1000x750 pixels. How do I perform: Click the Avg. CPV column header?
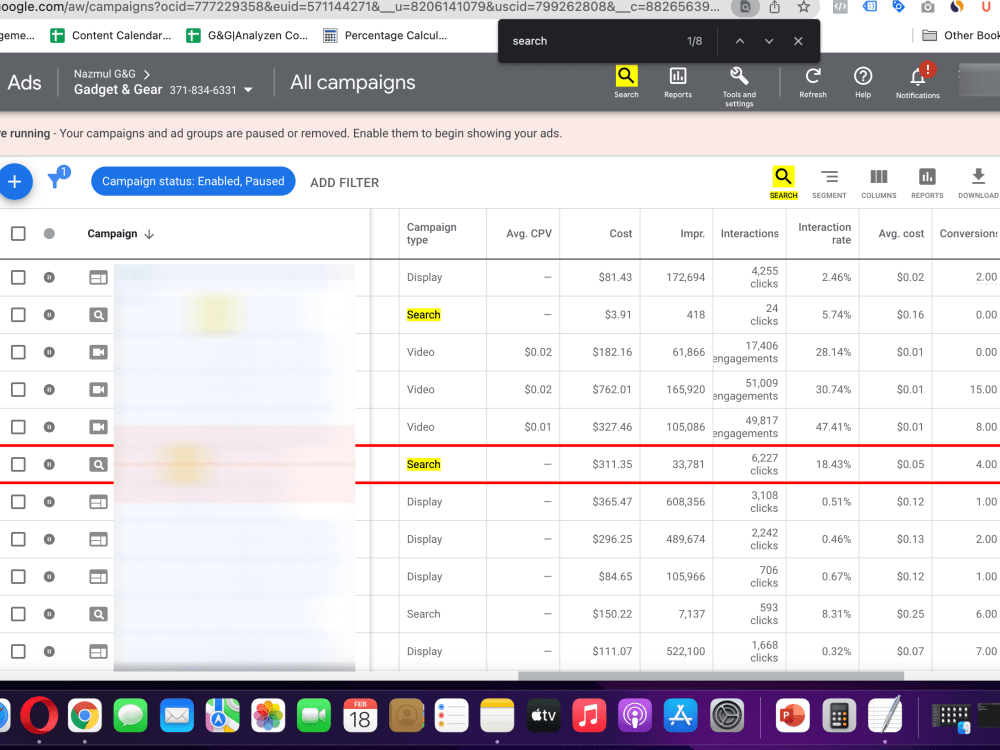pyautogui.click(x=529, y=233)
